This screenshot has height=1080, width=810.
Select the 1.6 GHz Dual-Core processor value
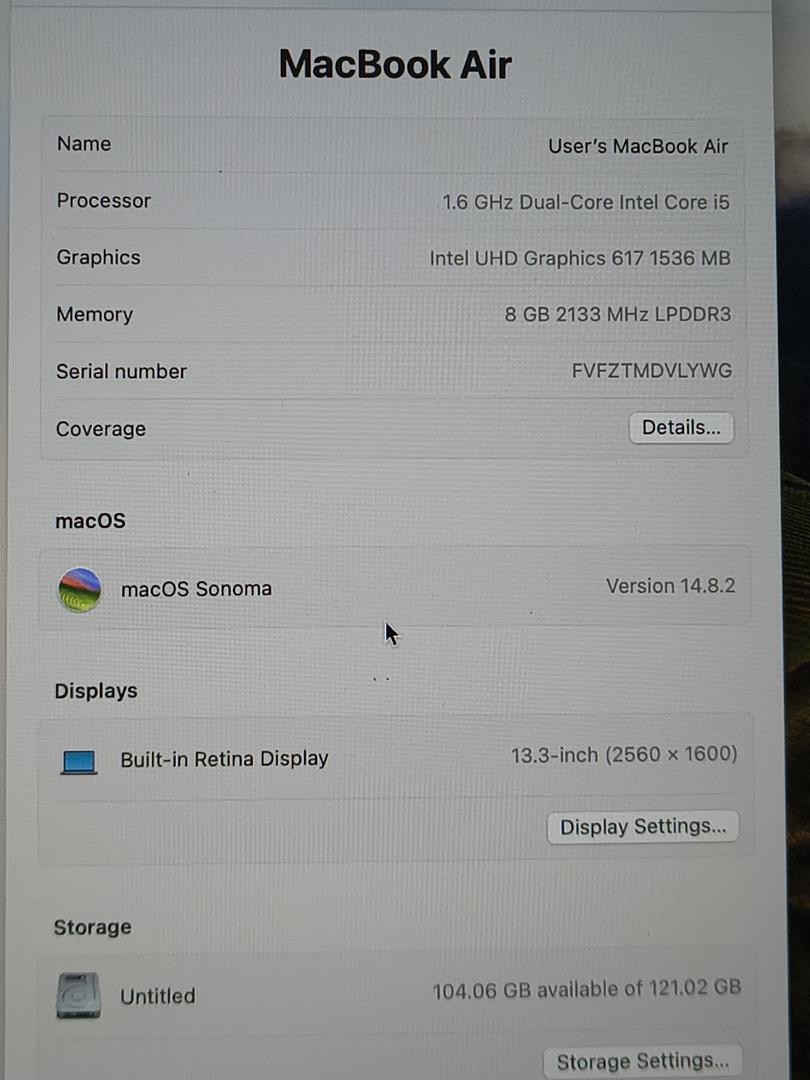[585, 202]
